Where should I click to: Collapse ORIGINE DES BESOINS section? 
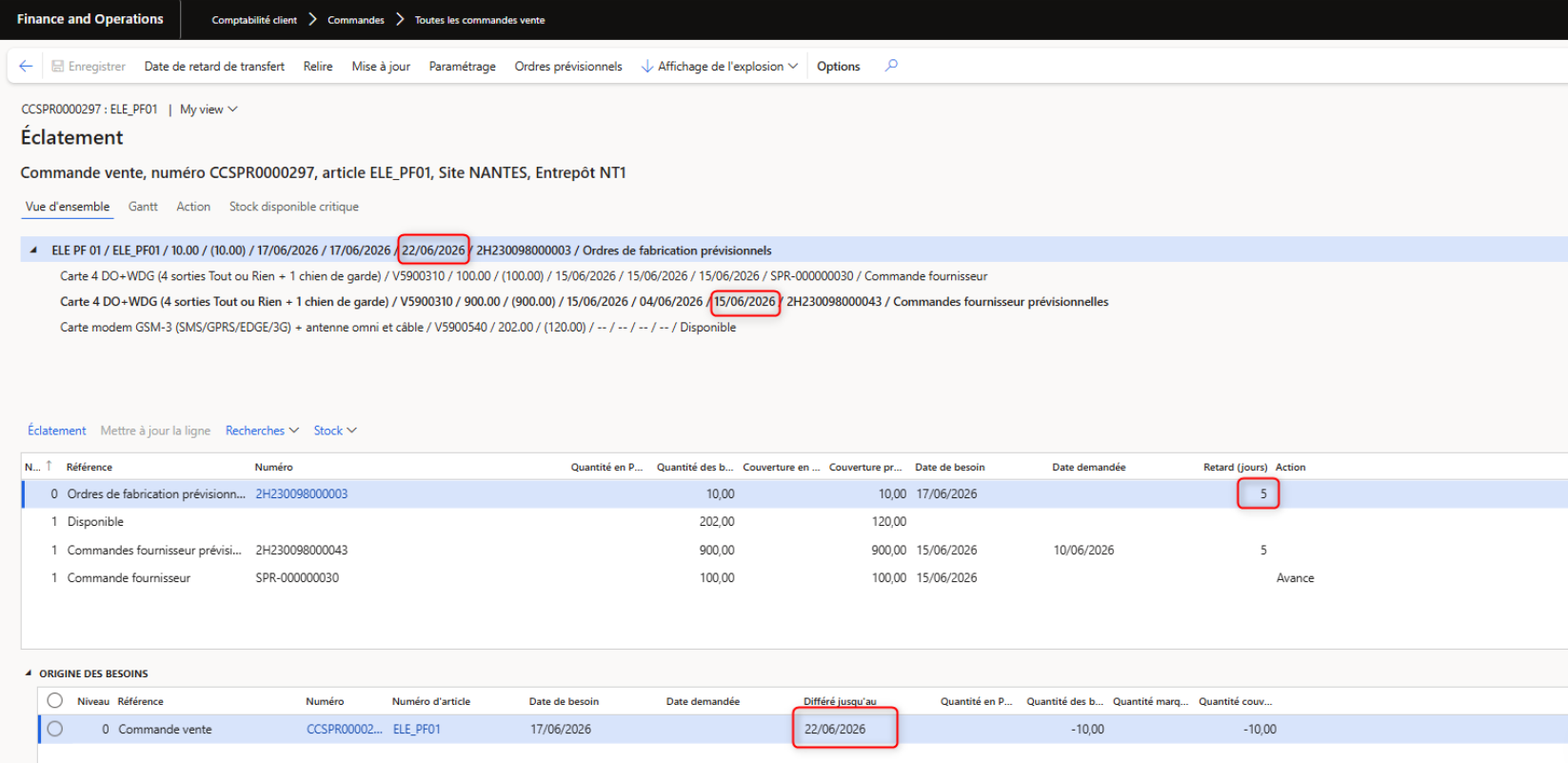click(29, 673)
